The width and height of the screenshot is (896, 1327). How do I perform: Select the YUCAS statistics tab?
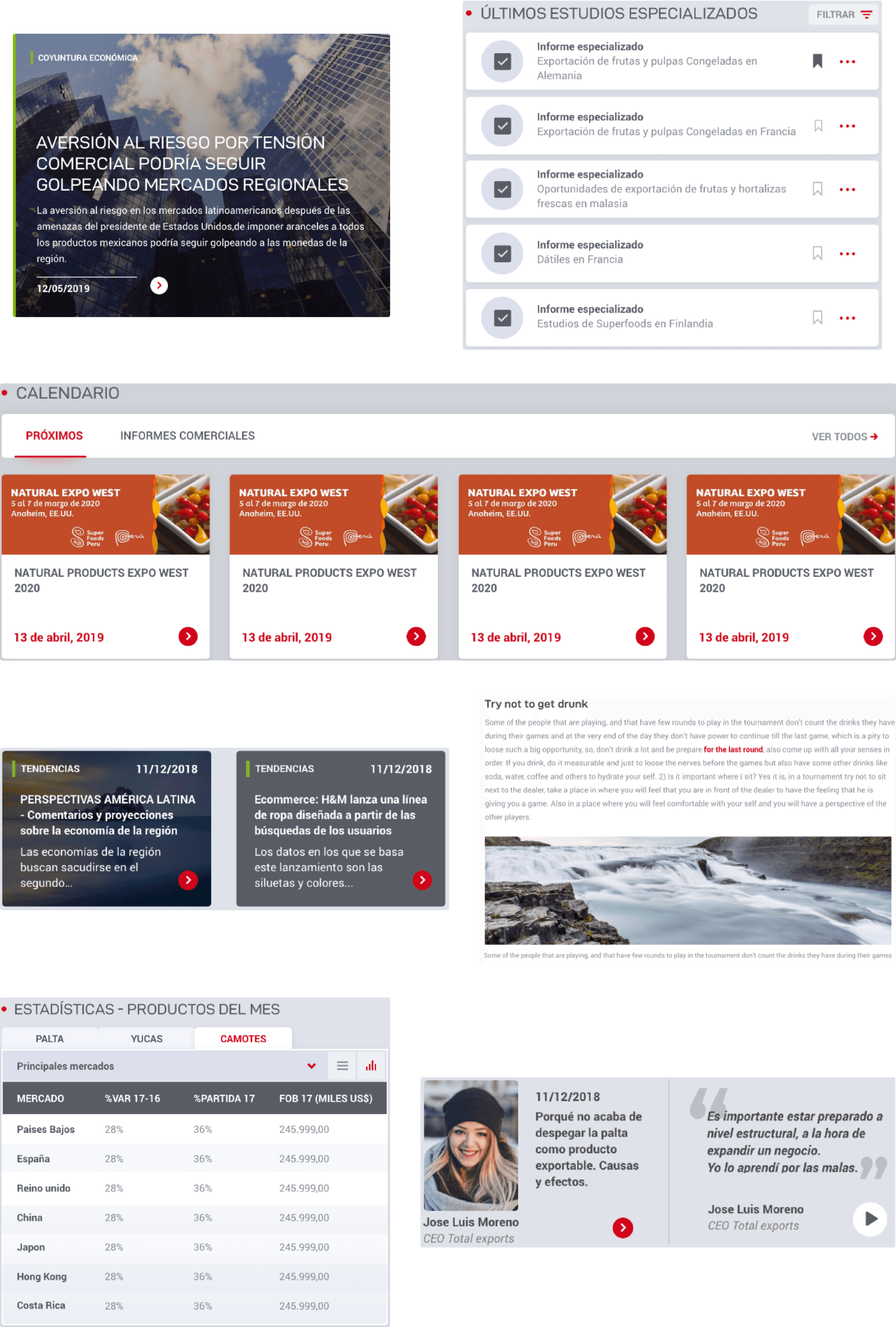[147, 1039]
